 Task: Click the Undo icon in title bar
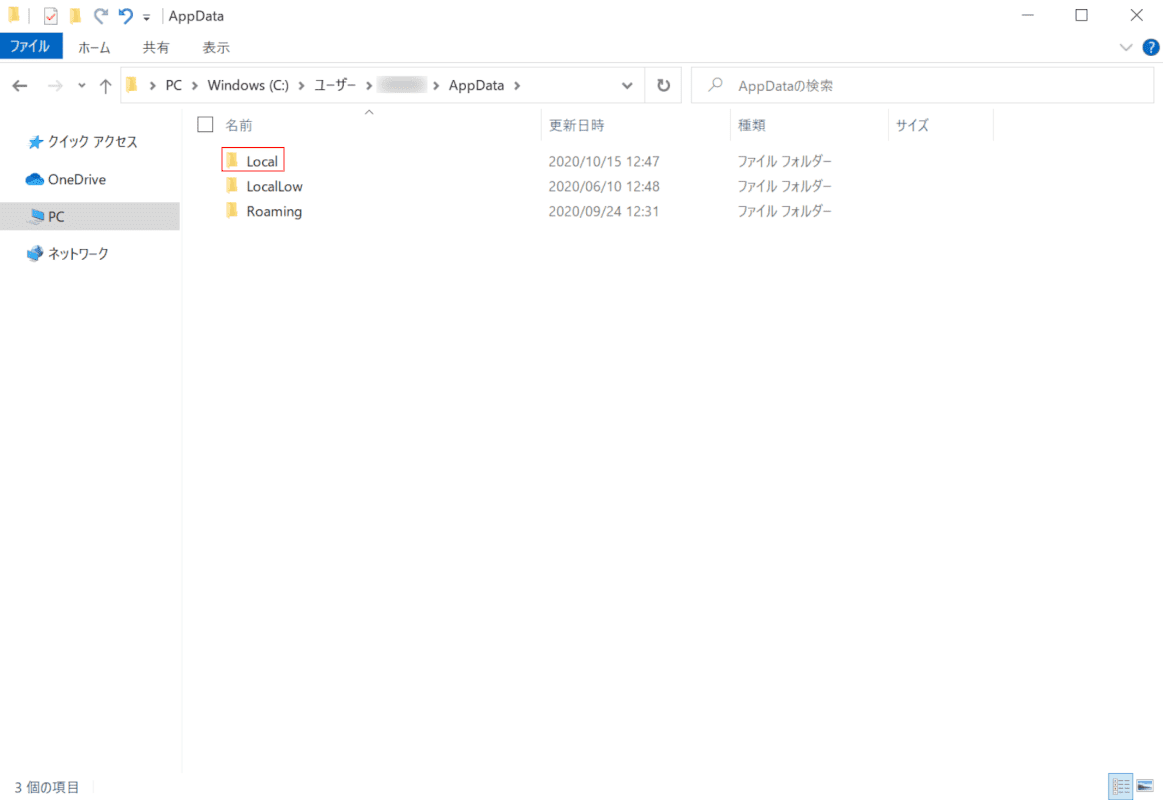pos(125,16)
